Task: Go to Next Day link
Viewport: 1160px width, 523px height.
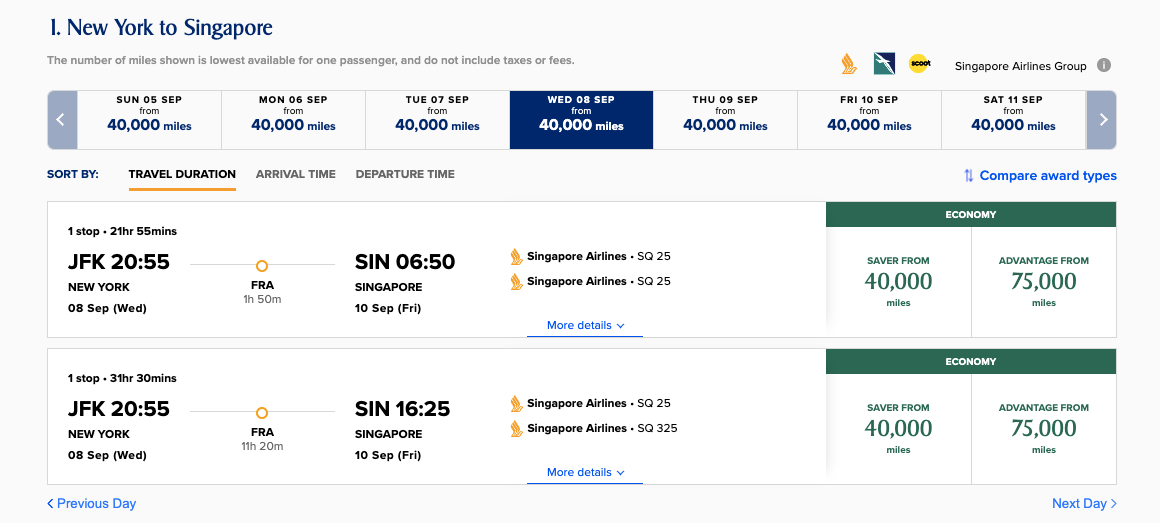Action: (x=1084, y=504)
